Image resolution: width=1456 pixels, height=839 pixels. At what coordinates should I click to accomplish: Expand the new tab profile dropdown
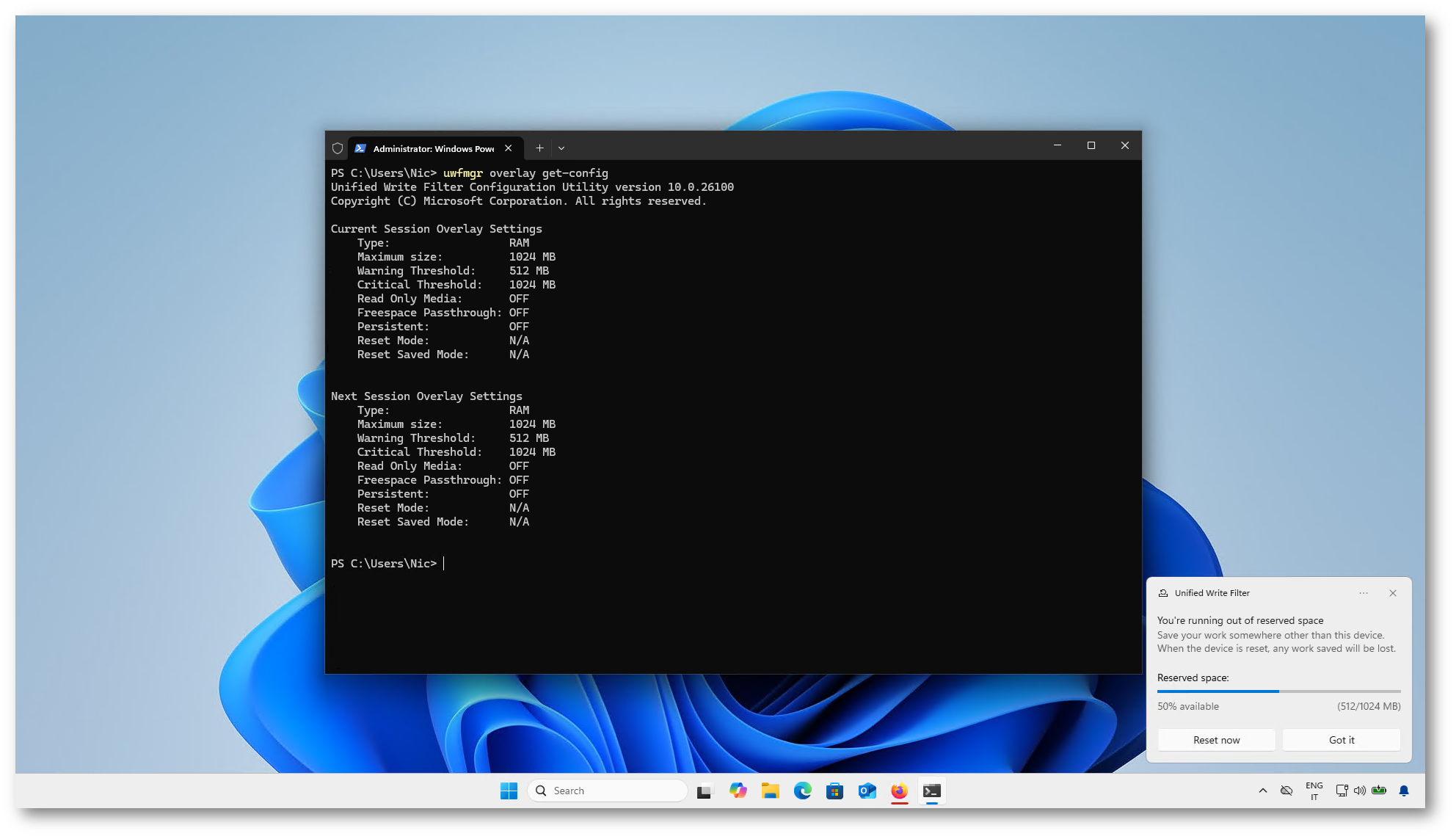[x=561, y=148]
